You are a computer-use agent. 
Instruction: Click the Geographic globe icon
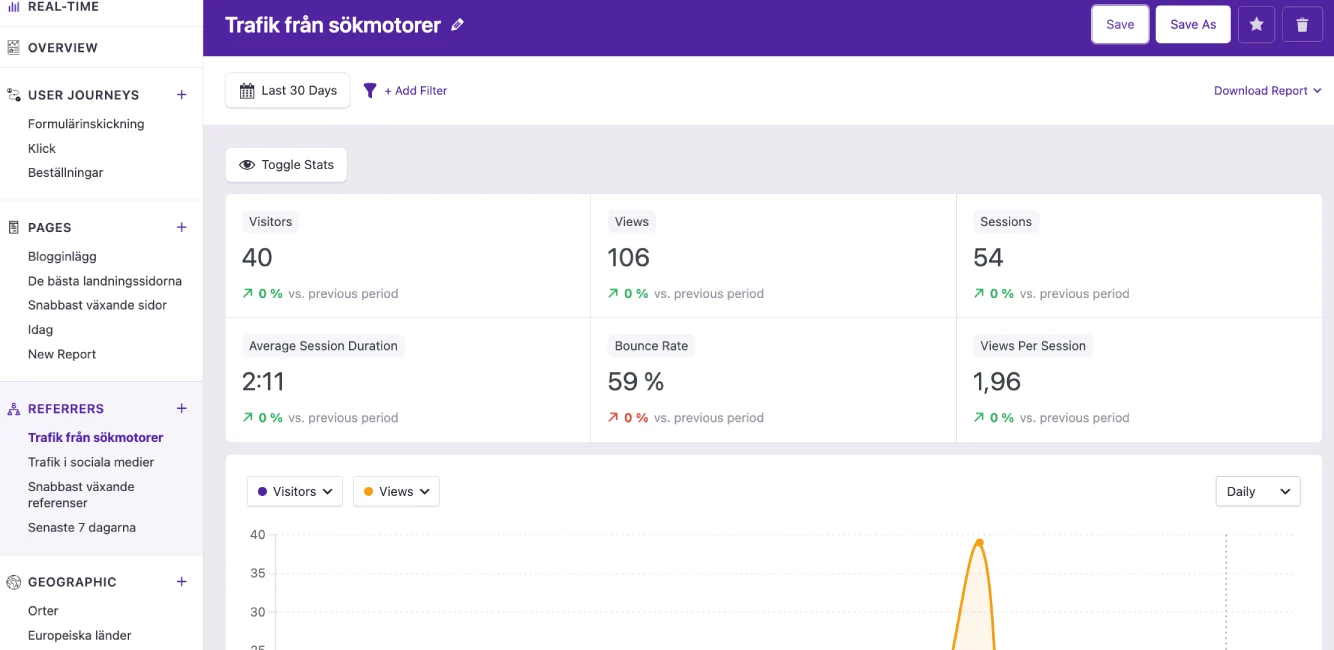pos(14,582)
